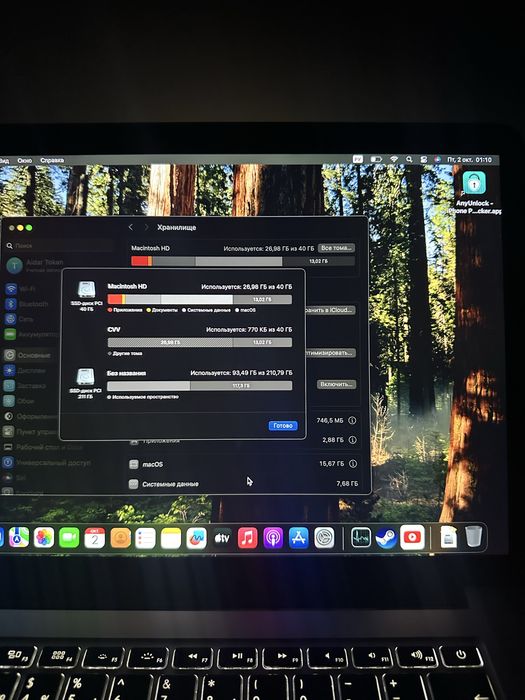Select Аккумулятор battery icon in sidebar
The image size is (525, 700).
[x=10, y=334]
